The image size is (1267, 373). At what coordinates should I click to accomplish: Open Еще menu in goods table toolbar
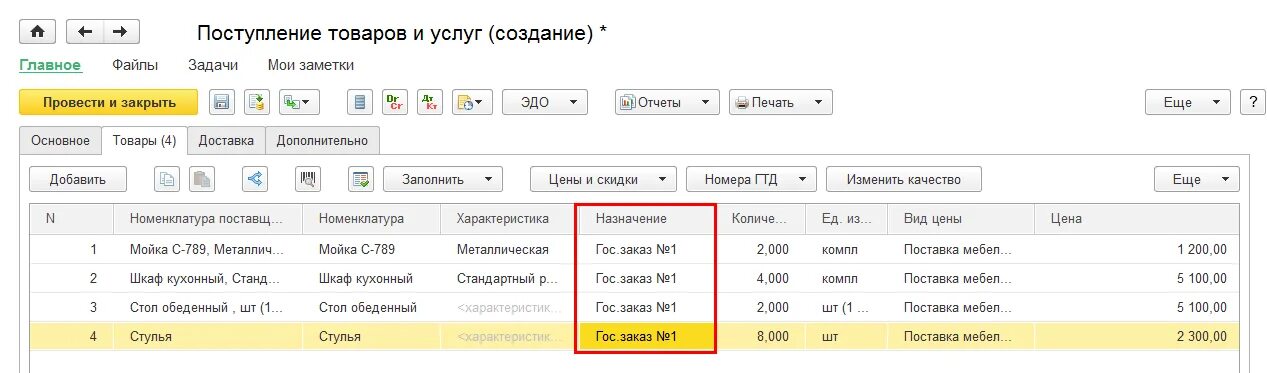[x=1196, y=179]
